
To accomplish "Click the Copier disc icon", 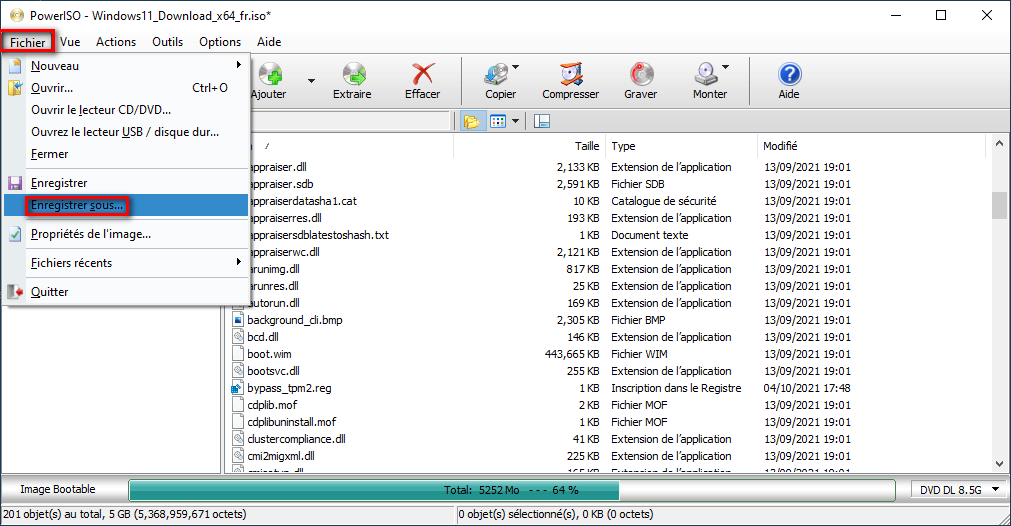I will click(497, 76).
